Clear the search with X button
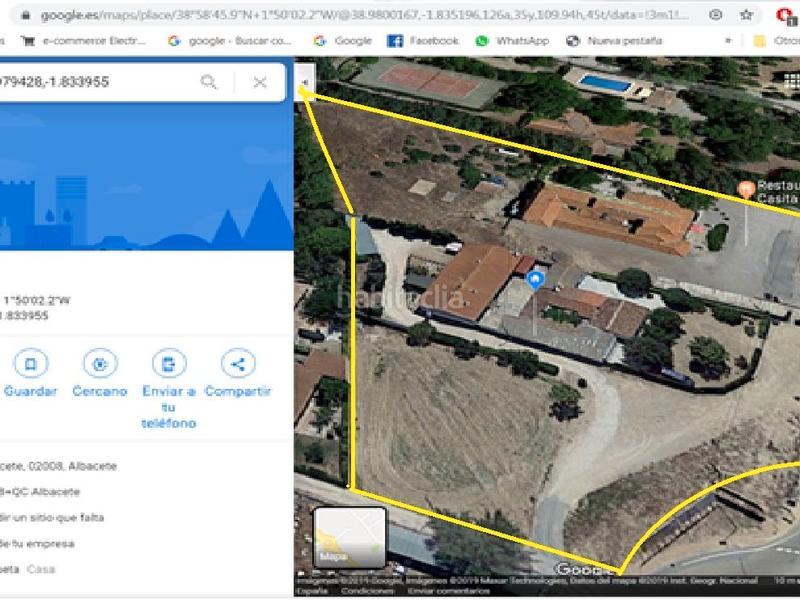Screen dimensions: 800x600 point(260,82)
